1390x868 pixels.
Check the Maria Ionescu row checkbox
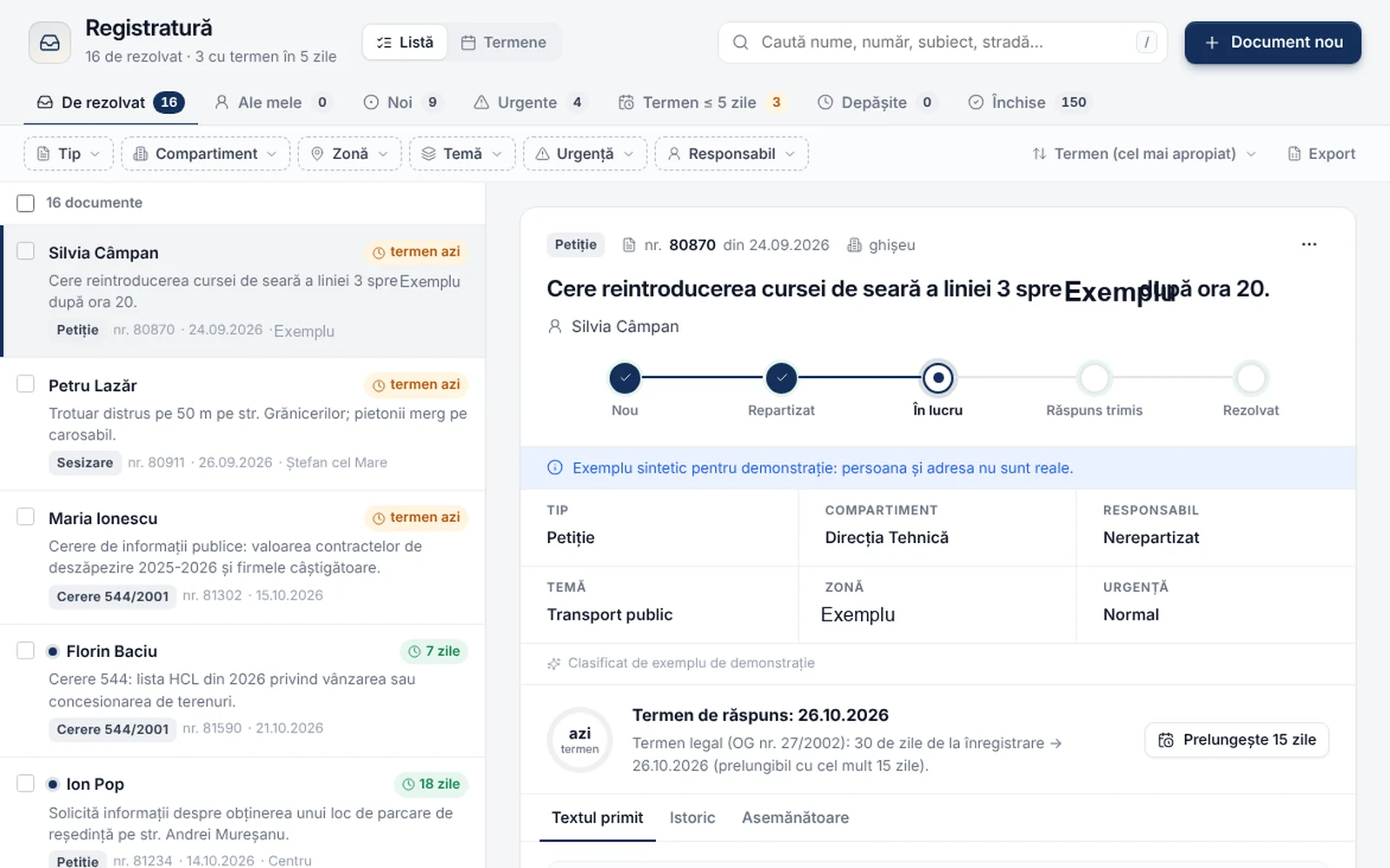(x=26, y=517)
